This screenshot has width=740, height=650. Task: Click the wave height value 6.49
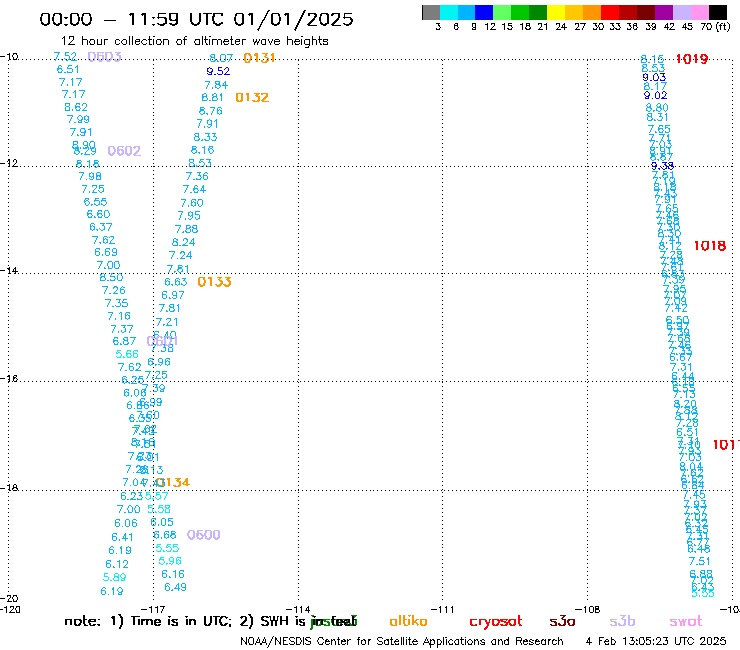(x=175, y=587)
